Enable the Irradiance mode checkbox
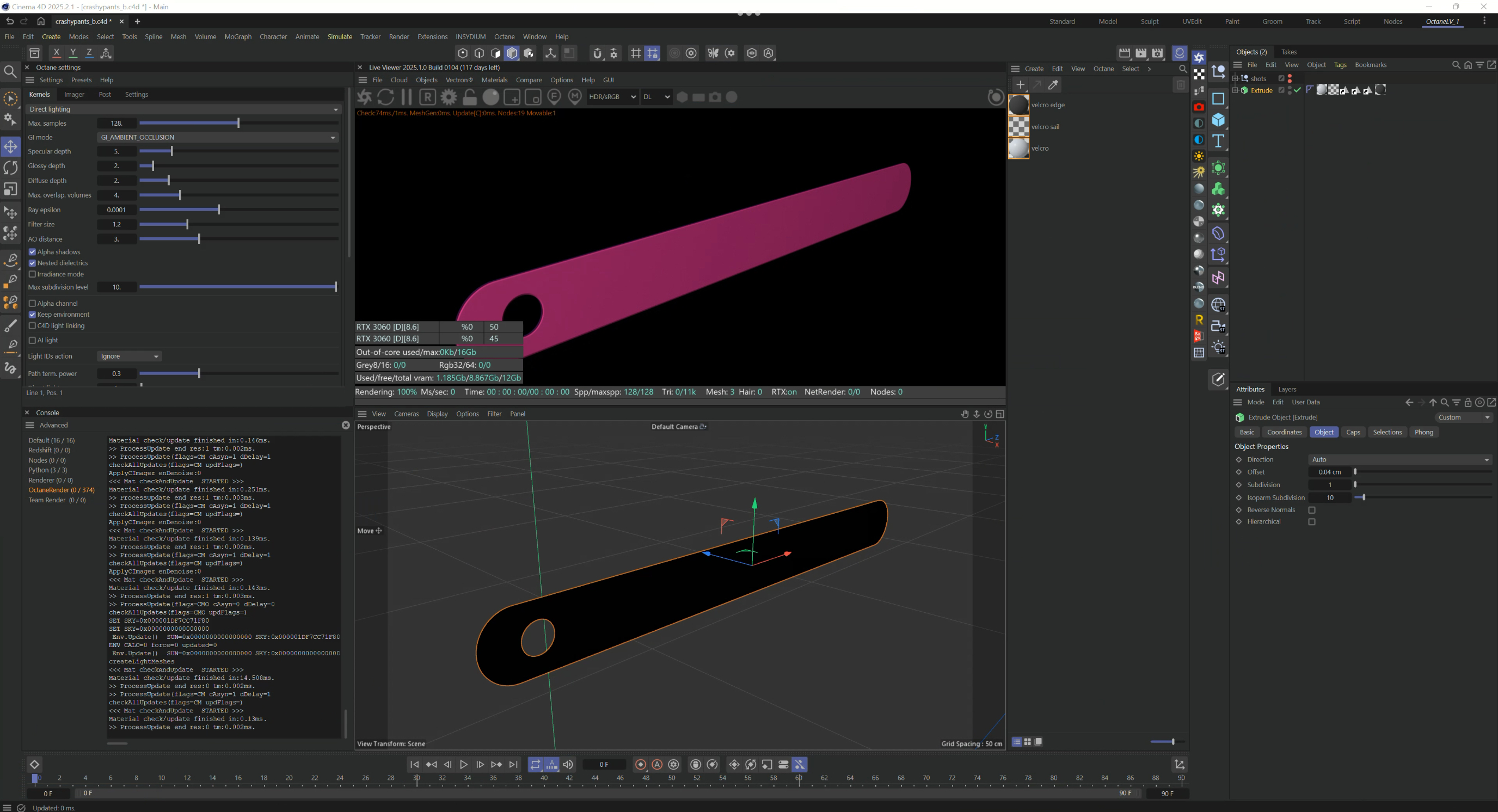Viewport: 1498px width, 812px height. (33, 274)
